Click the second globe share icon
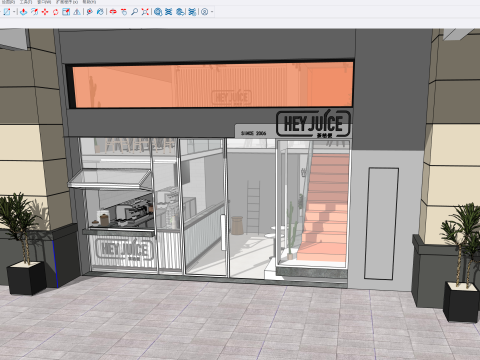 tap(180, 12)
